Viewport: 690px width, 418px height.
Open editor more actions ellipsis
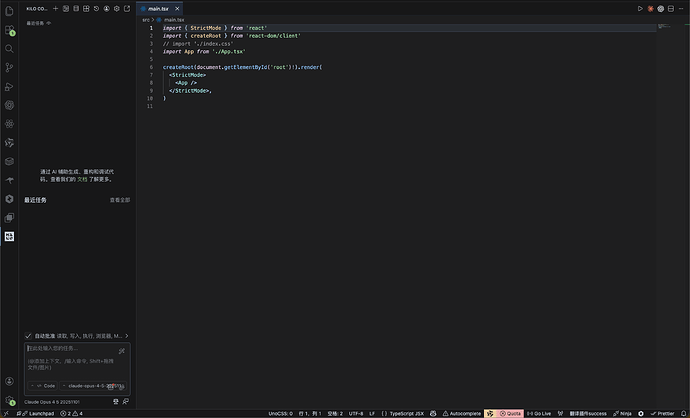tap(681, 8)
